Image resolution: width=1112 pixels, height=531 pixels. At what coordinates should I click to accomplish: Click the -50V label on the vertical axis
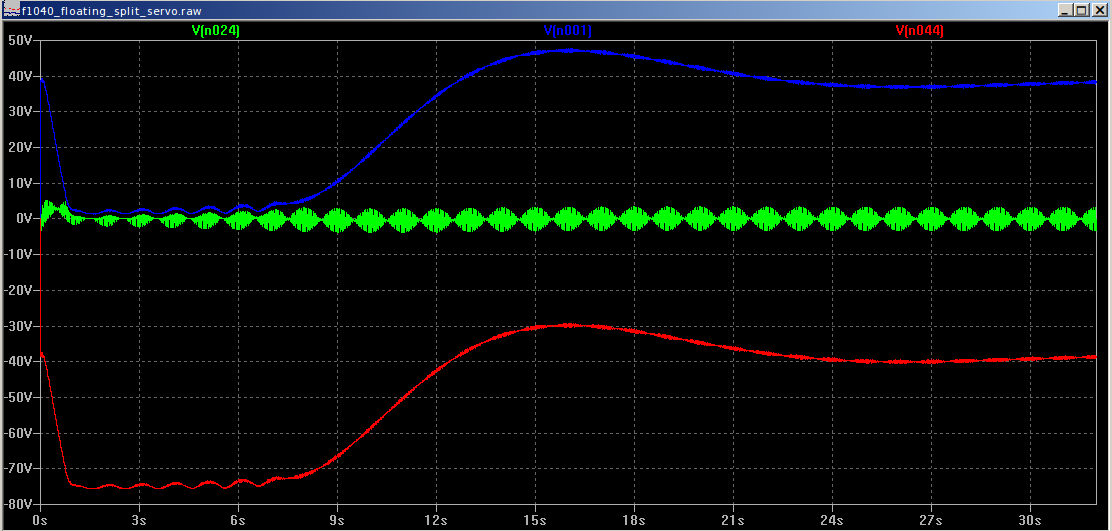(18, 397)
